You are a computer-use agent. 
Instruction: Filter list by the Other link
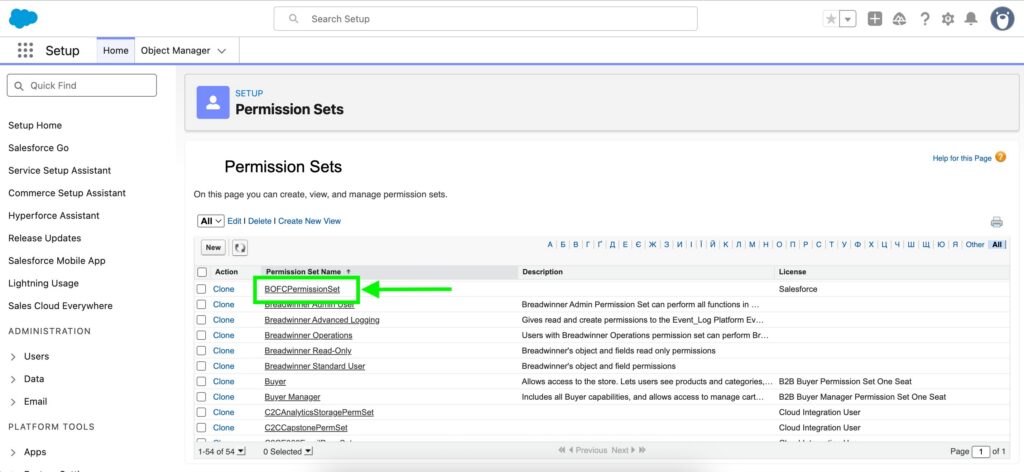975,245
